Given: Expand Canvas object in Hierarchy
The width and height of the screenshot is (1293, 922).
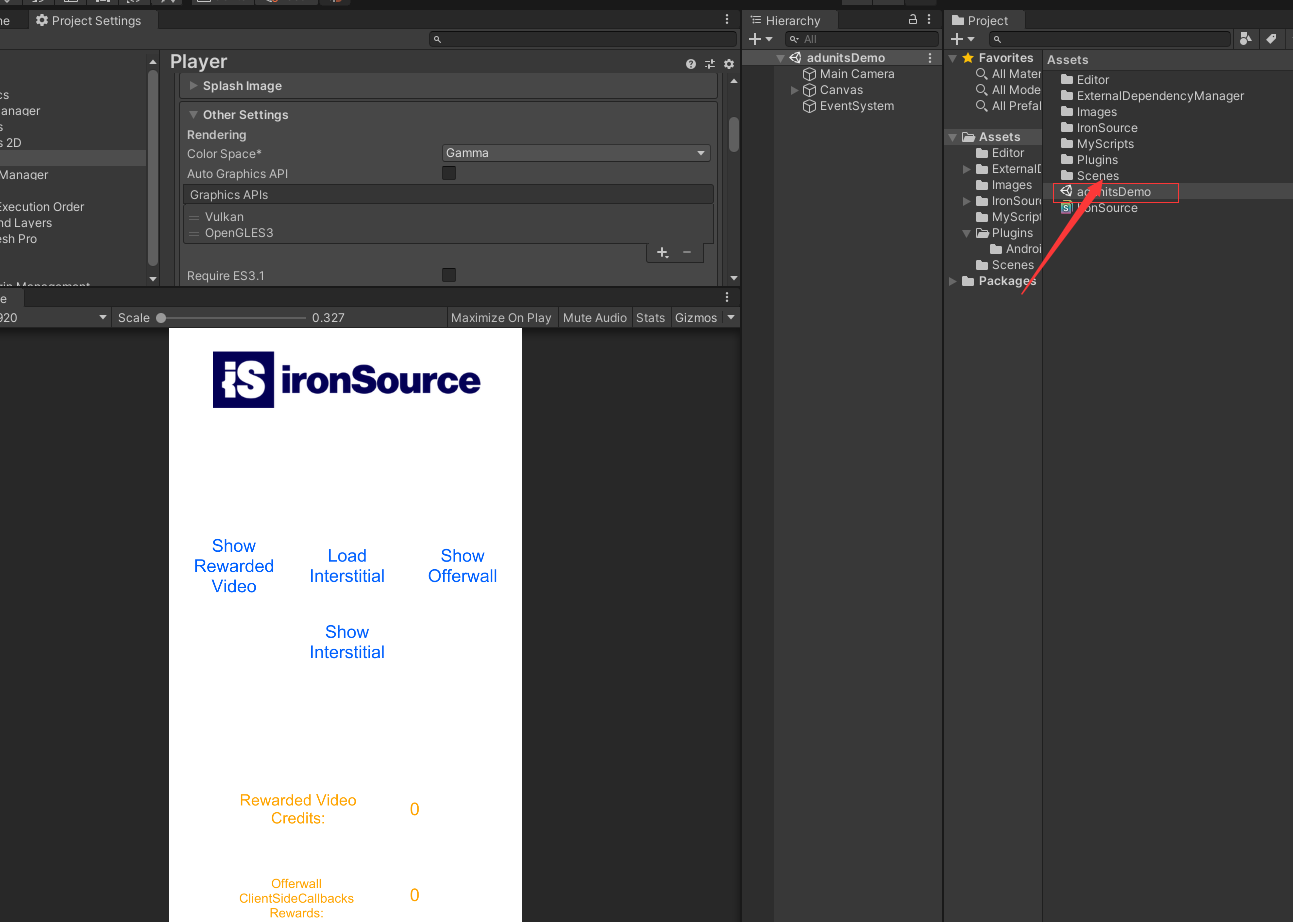Looking at the screenshot, I should (795, 90).
